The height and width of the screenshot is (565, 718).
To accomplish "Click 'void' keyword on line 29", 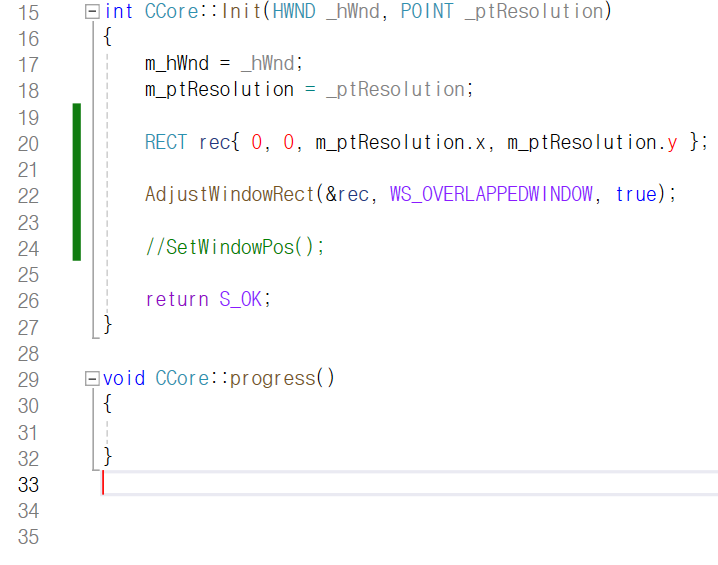I will pyautogui.click(x=124, y=379).
